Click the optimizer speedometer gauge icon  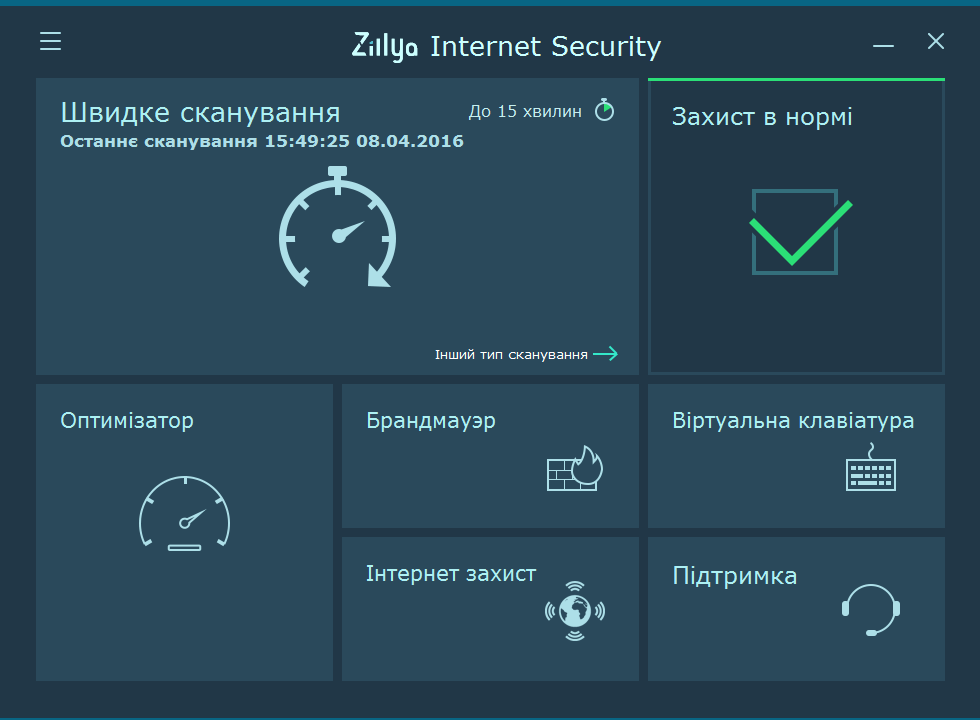click(184, 513)
